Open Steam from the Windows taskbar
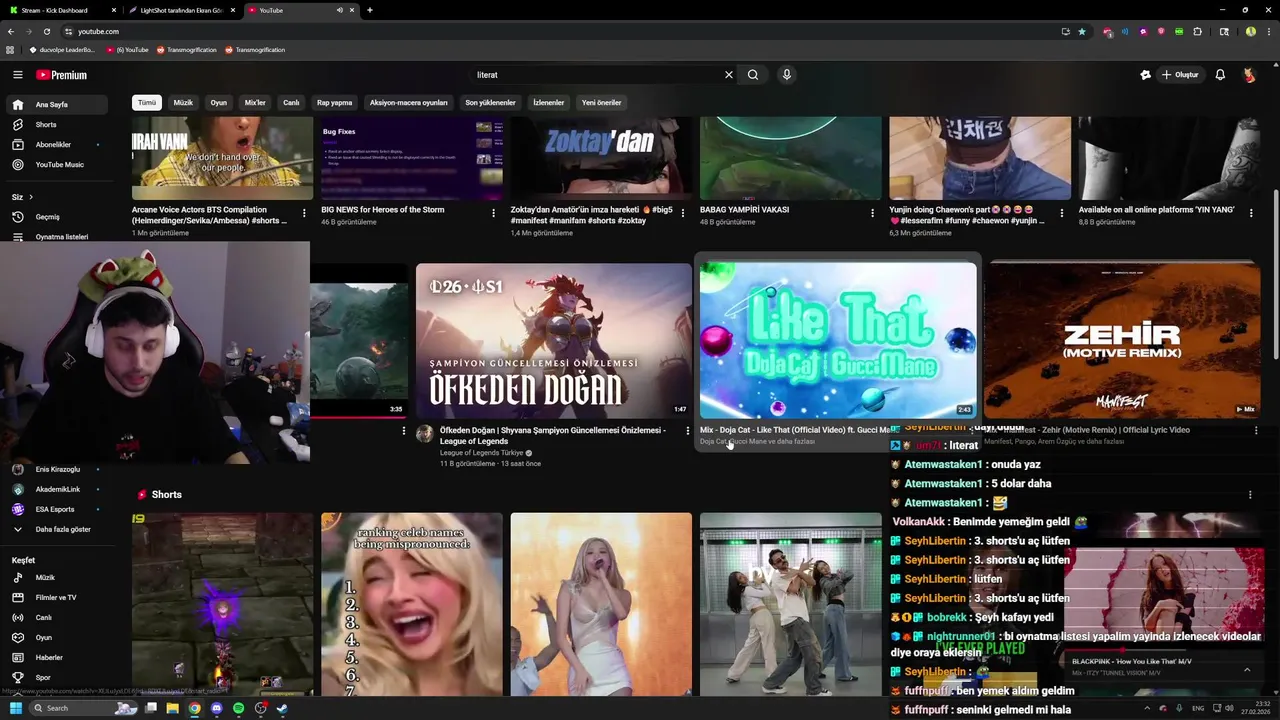Image resolution: width=1280 pixels, height=720 pixels. tap(282, 708)
